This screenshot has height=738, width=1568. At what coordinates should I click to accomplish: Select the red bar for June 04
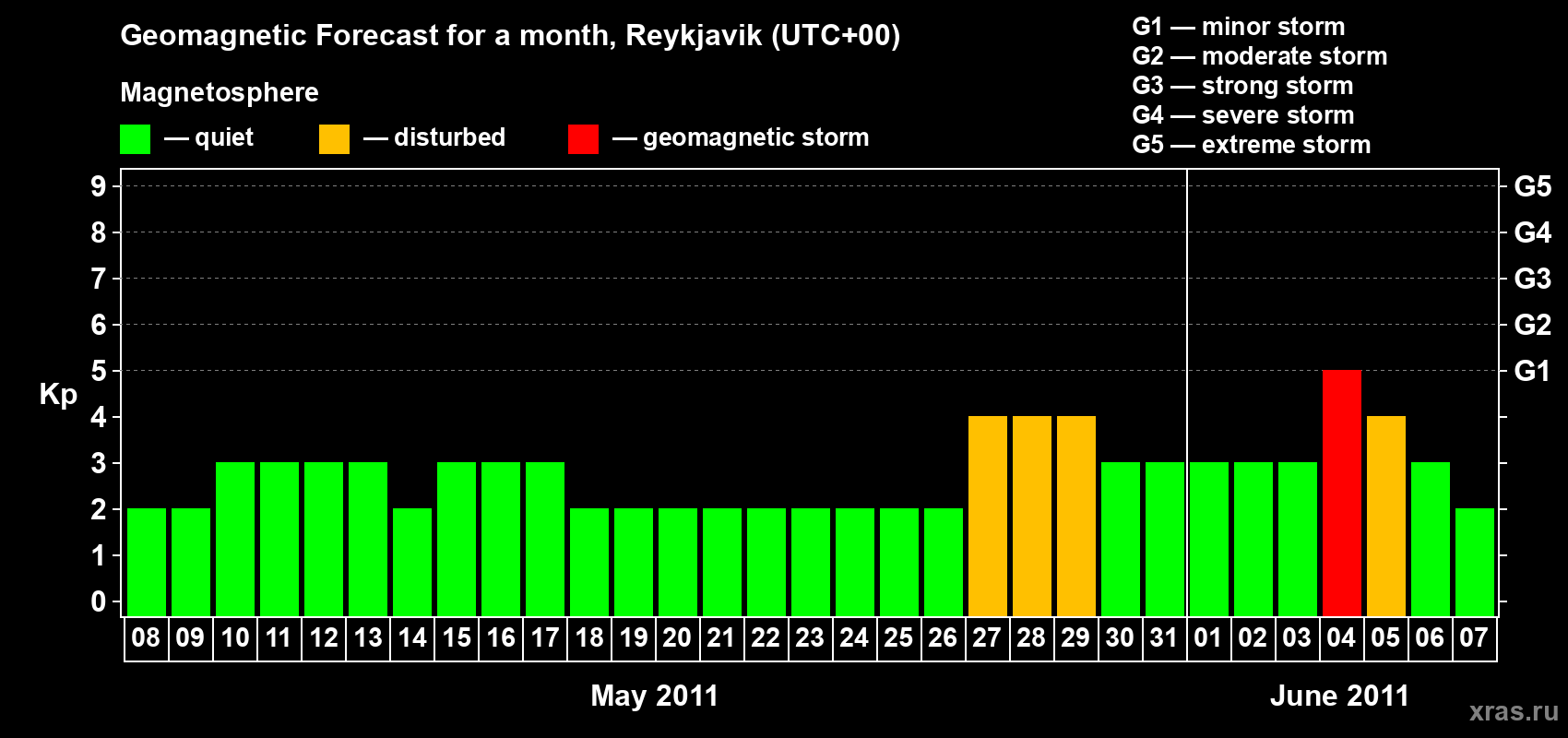pos(1342,493)
